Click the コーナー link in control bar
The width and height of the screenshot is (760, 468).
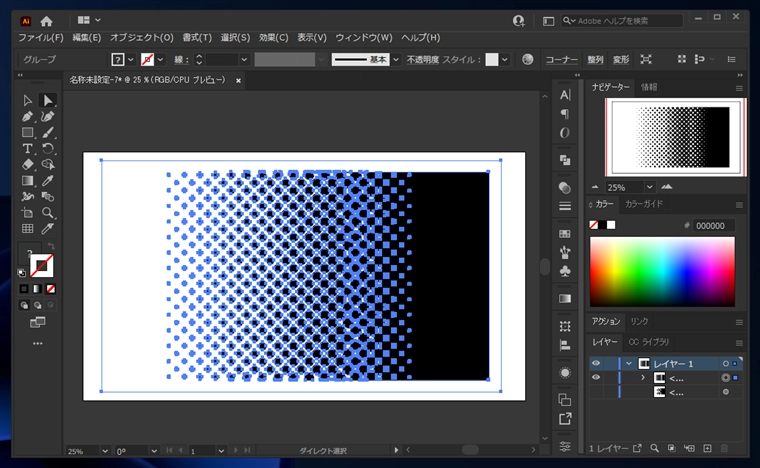[x=561, y=60]
